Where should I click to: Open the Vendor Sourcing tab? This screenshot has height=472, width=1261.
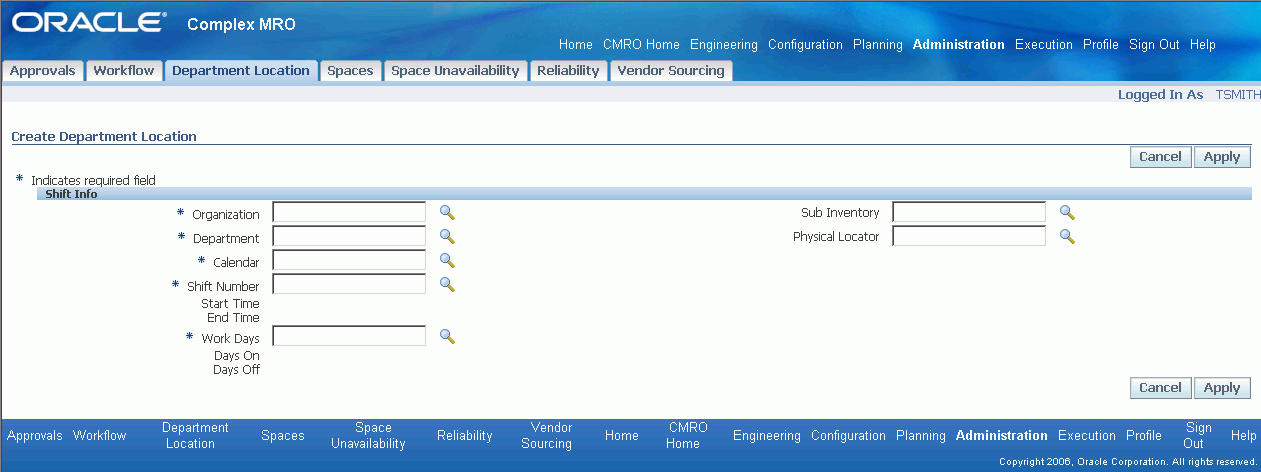tap(671, 71)
